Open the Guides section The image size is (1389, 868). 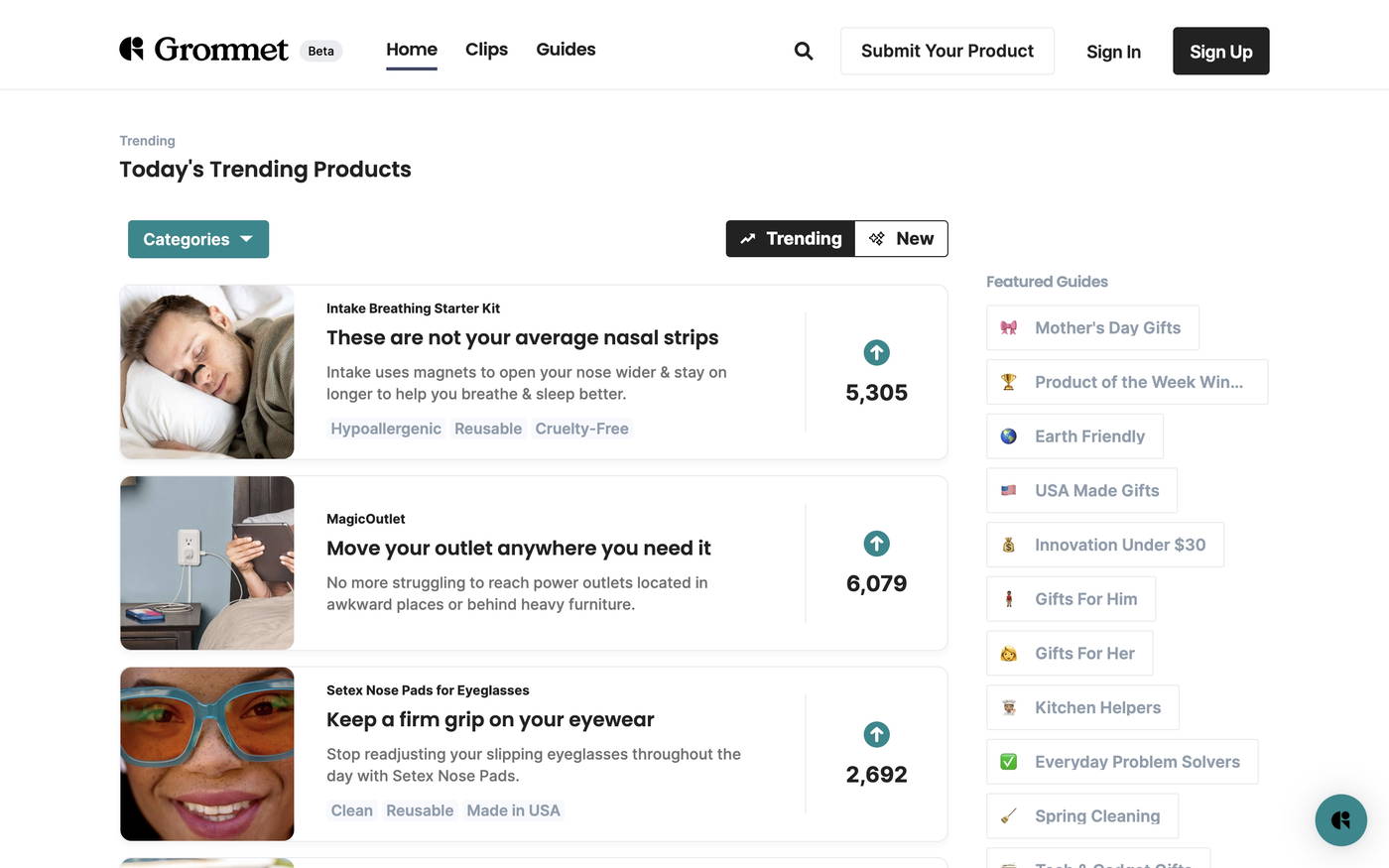pyautogui.click(x=566, y=47)
